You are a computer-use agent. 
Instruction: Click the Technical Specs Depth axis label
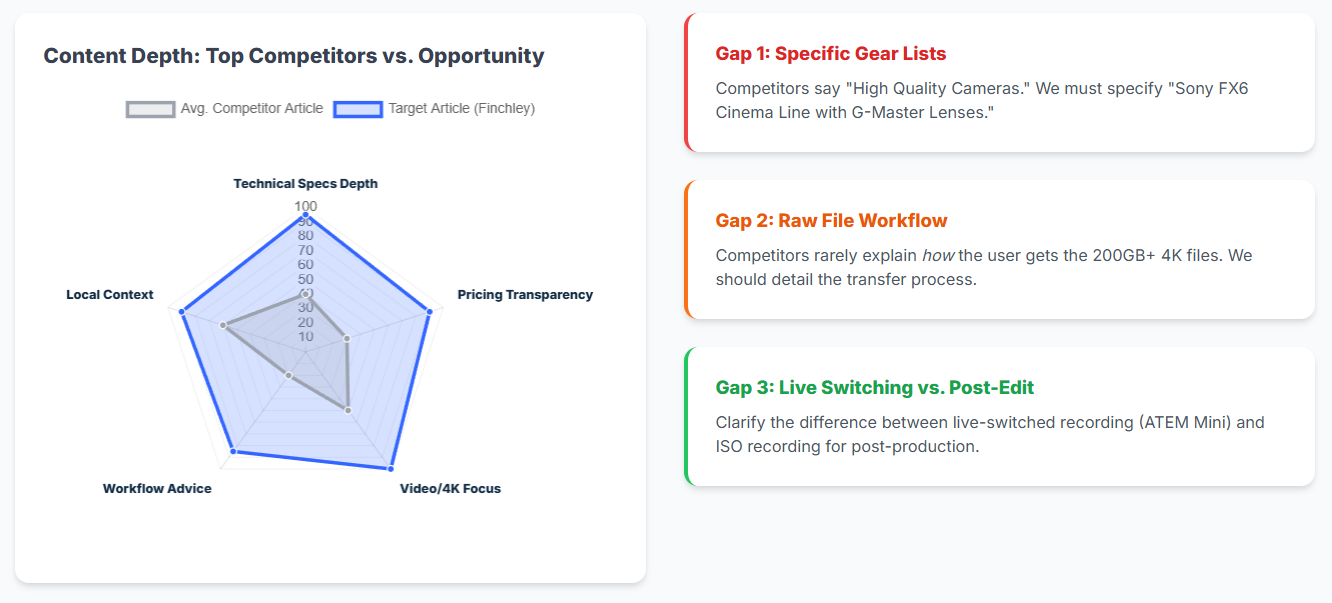[x=306, y=184]
